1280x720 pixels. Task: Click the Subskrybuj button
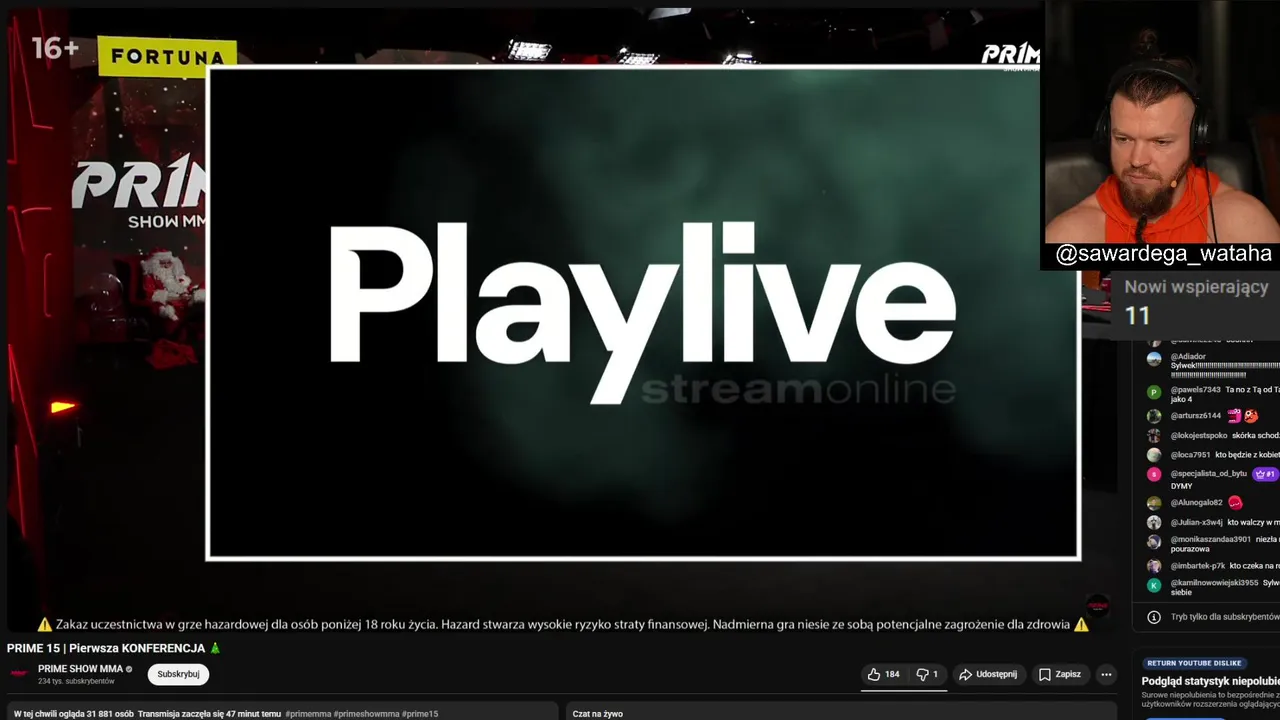178,674
